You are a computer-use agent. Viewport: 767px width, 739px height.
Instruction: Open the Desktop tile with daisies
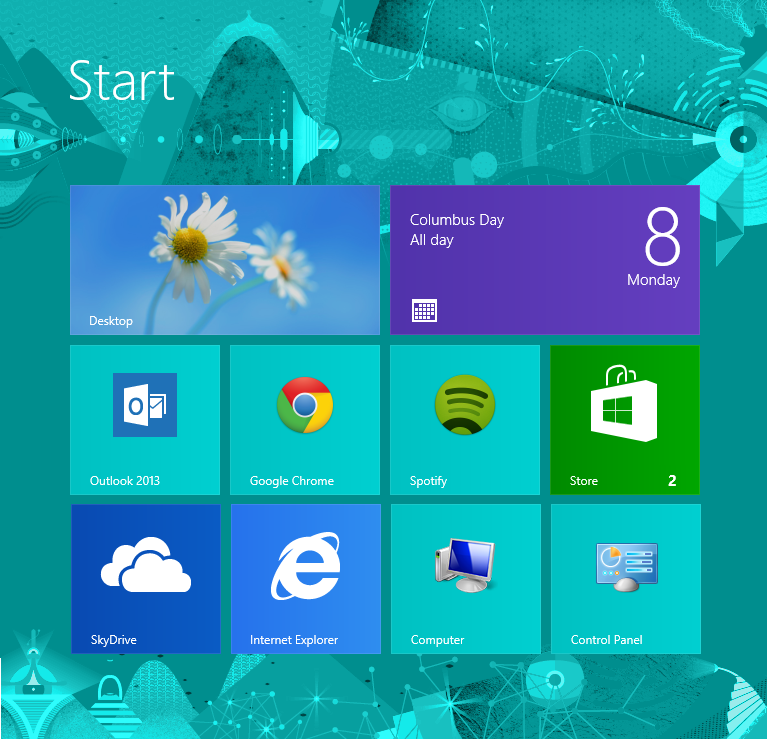click(x=225, y=260)
